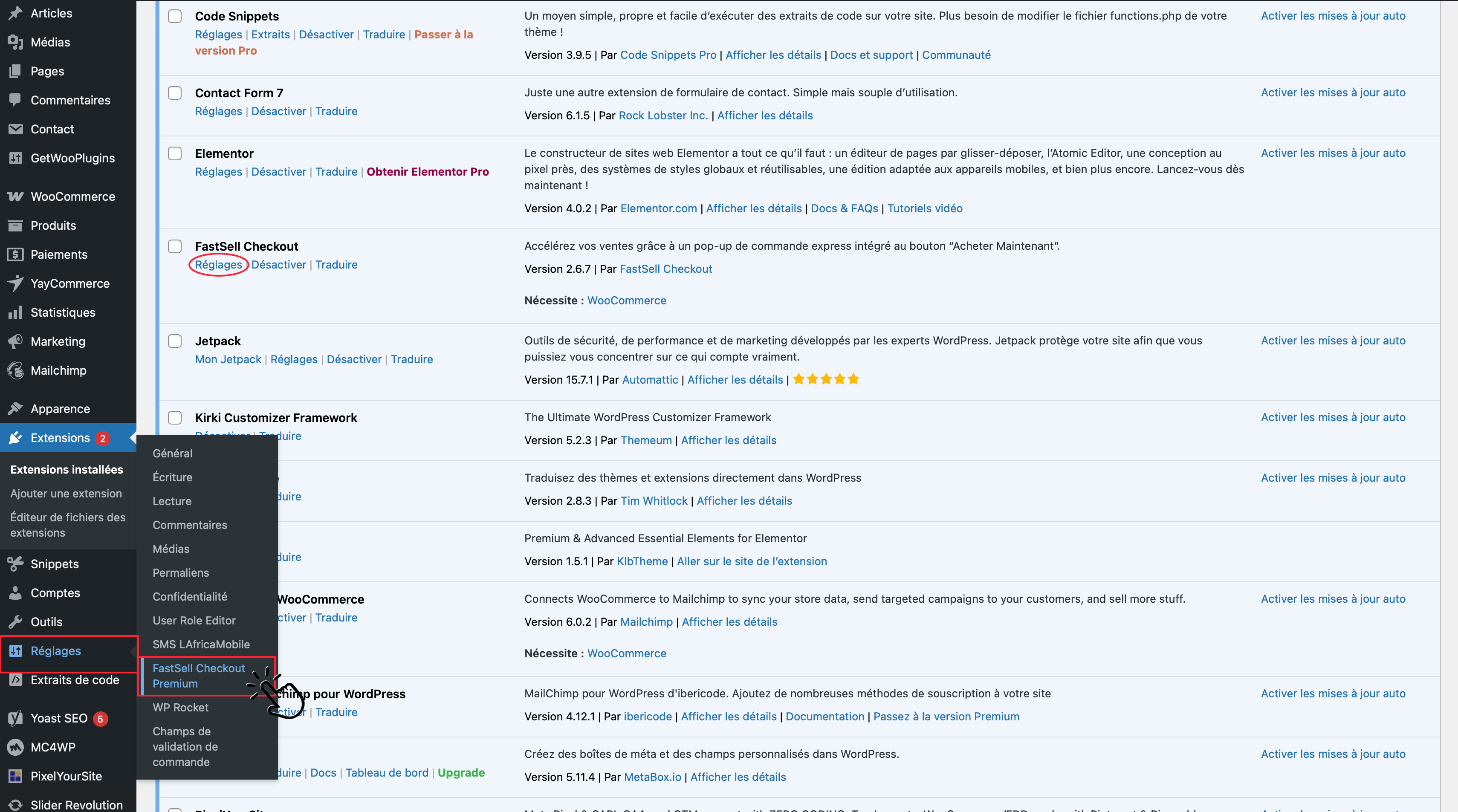
Task: Click Extraits link under Code Snippets
Action: tap(271, 35)
